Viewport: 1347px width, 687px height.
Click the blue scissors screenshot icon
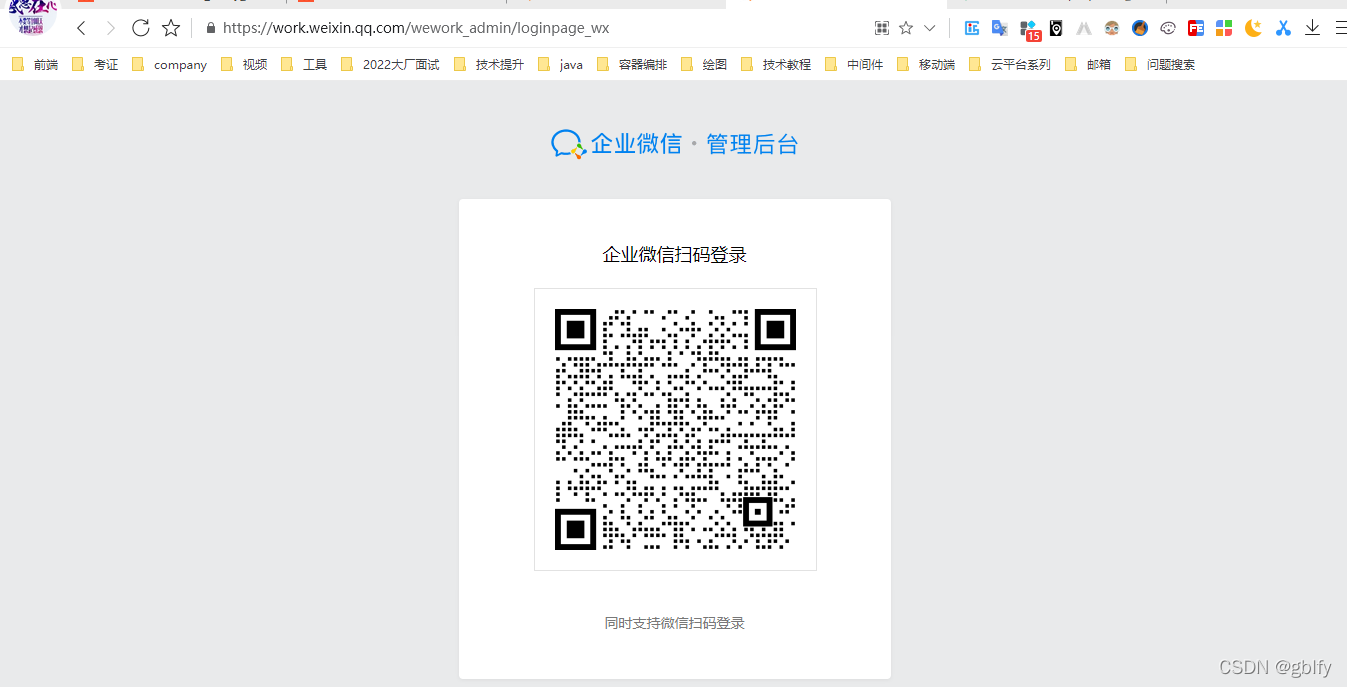(x=1283, y=28)
